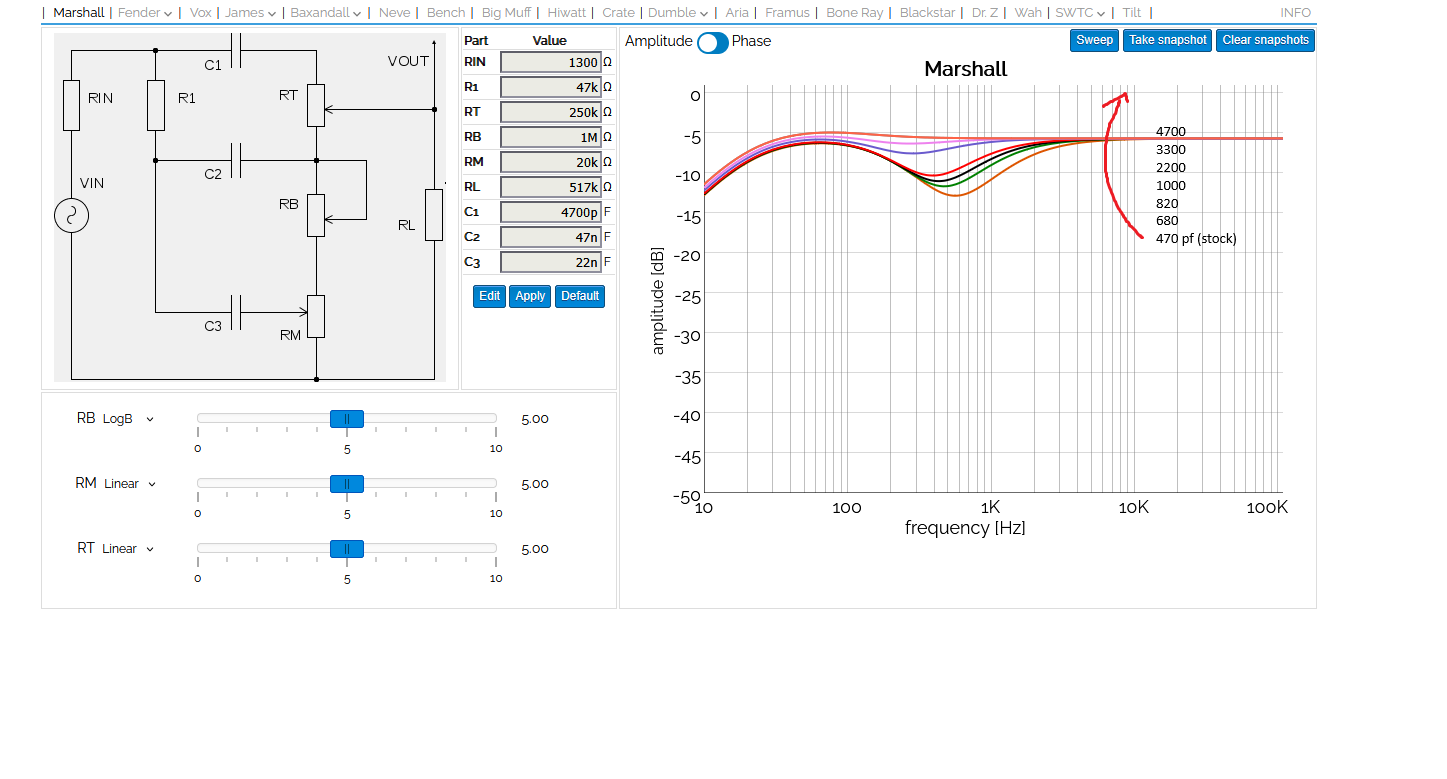Click the RL resistor symbol in schematic

pyautogui.click(x=433, y=214)
